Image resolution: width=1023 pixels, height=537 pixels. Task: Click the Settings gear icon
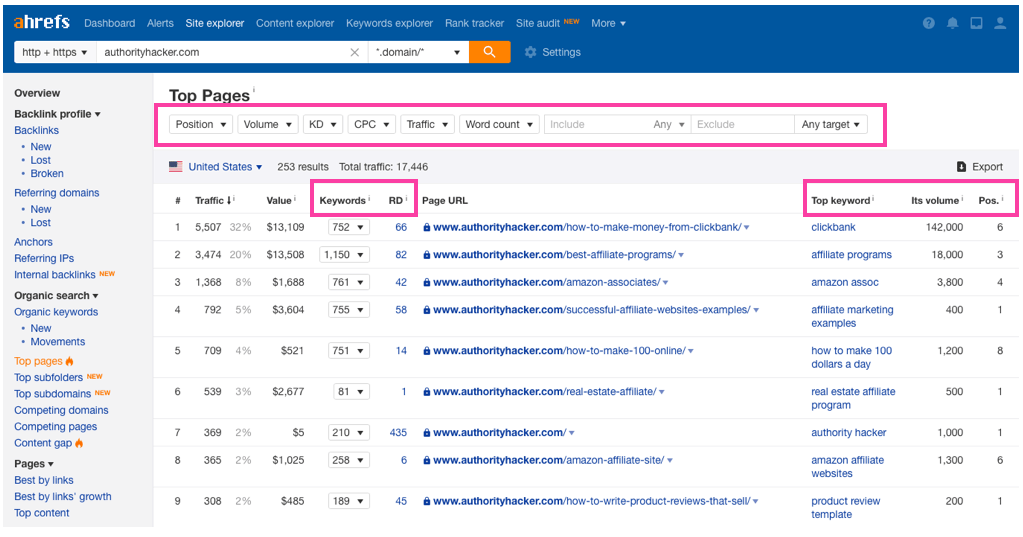point(530,52)
